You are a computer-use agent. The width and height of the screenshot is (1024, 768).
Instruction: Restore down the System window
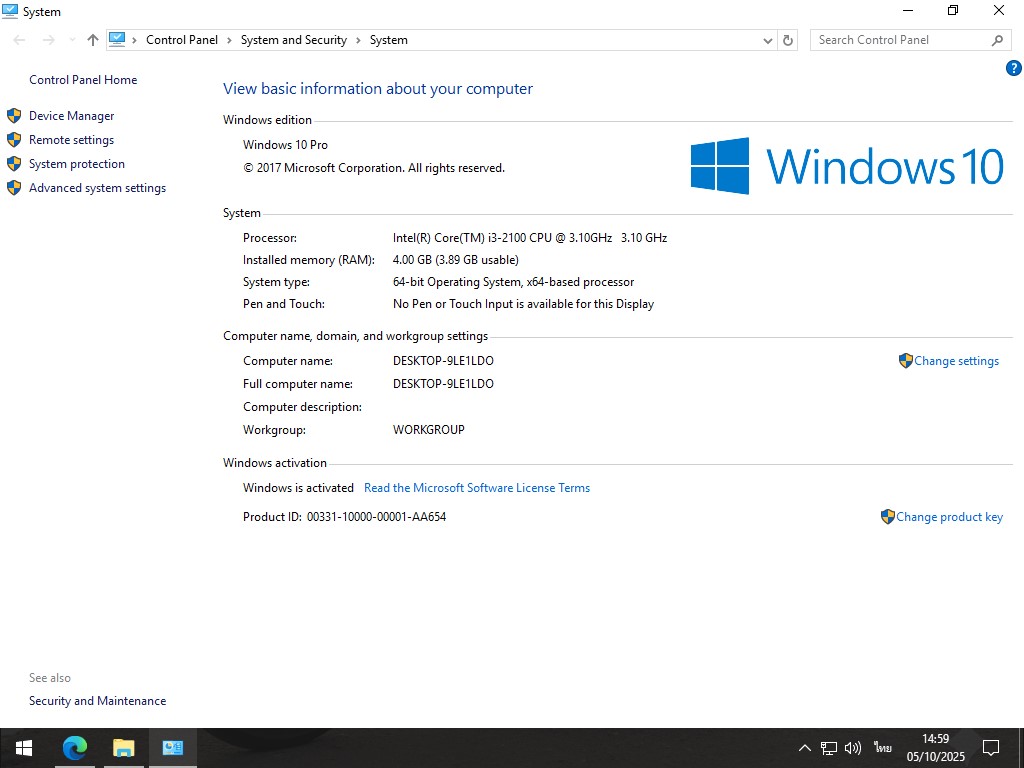point(953,10)
